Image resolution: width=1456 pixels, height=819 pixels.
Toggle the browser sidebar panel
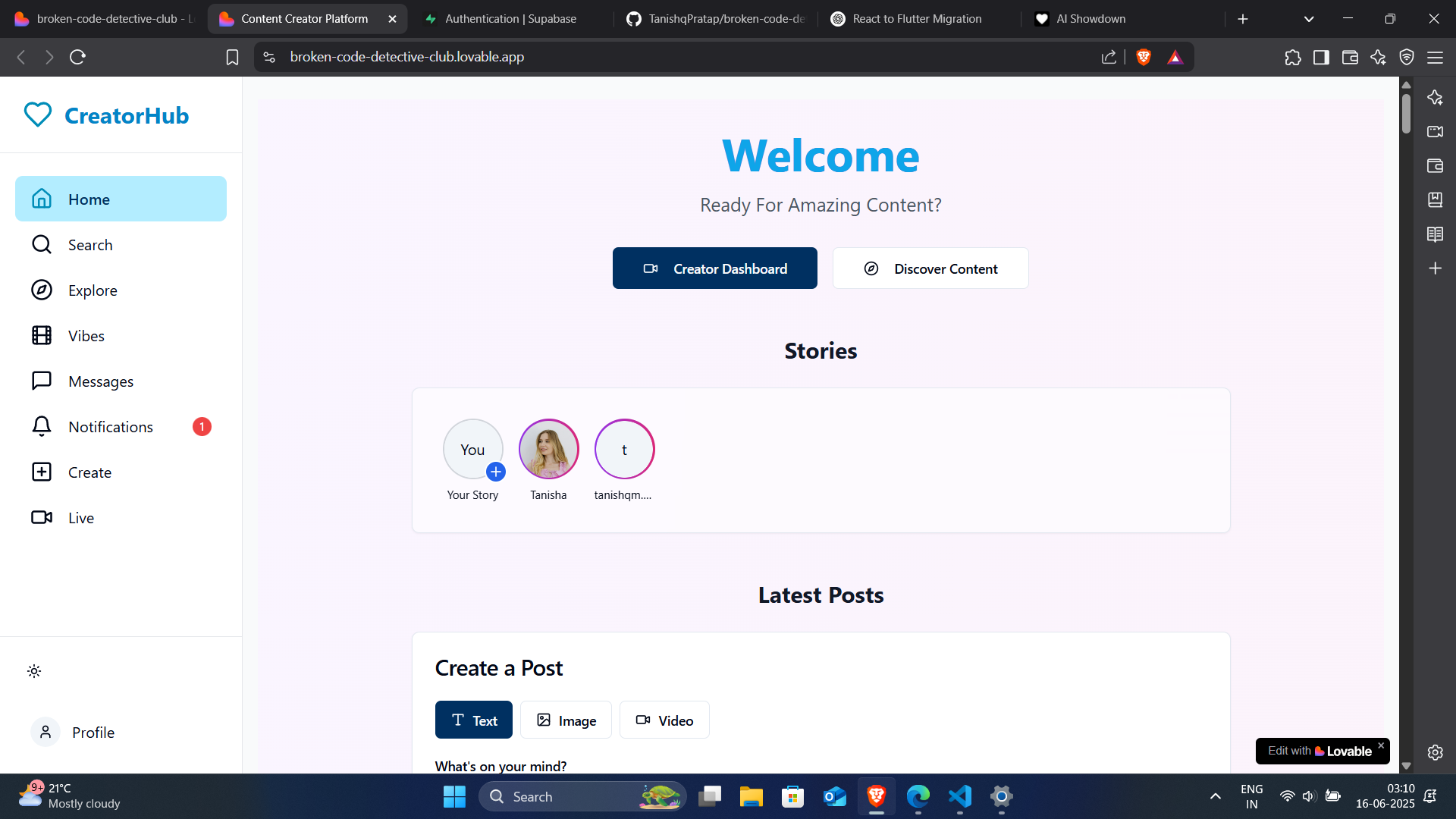click(x=1322, y=57)
